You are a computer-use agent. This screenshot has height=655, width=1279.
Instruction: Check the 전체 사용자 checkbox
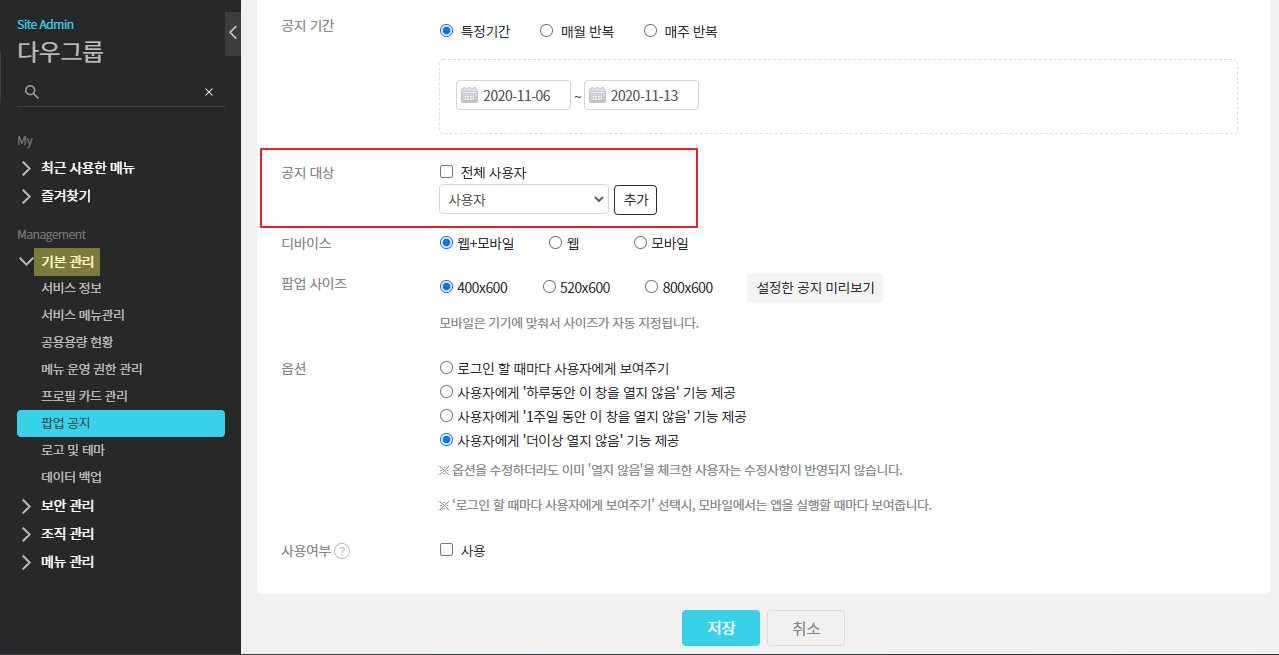pyautogui.click(x=447, y=172)
